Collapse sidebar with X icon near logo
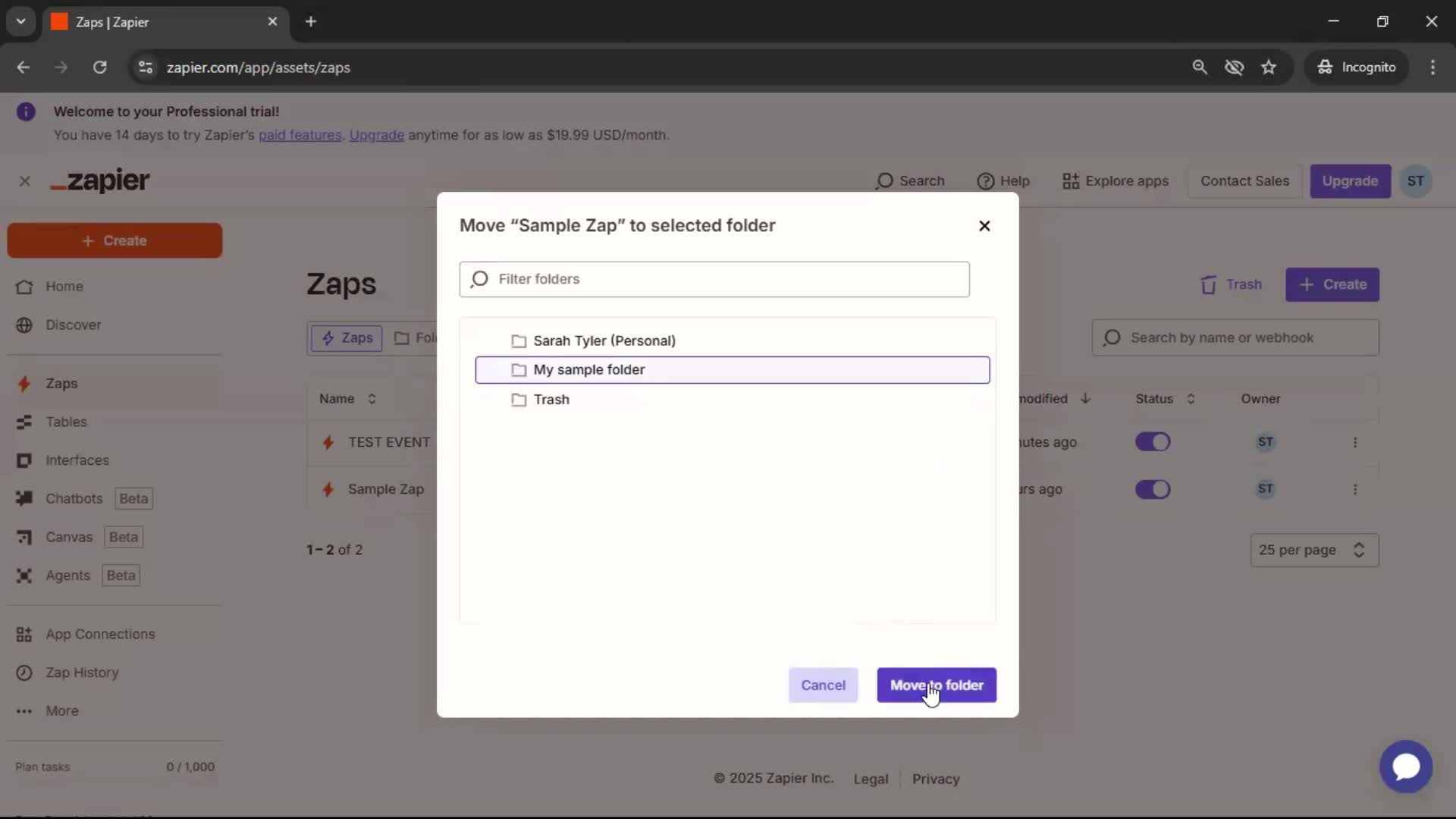The image size is (1456, 819). coord(24,181)
